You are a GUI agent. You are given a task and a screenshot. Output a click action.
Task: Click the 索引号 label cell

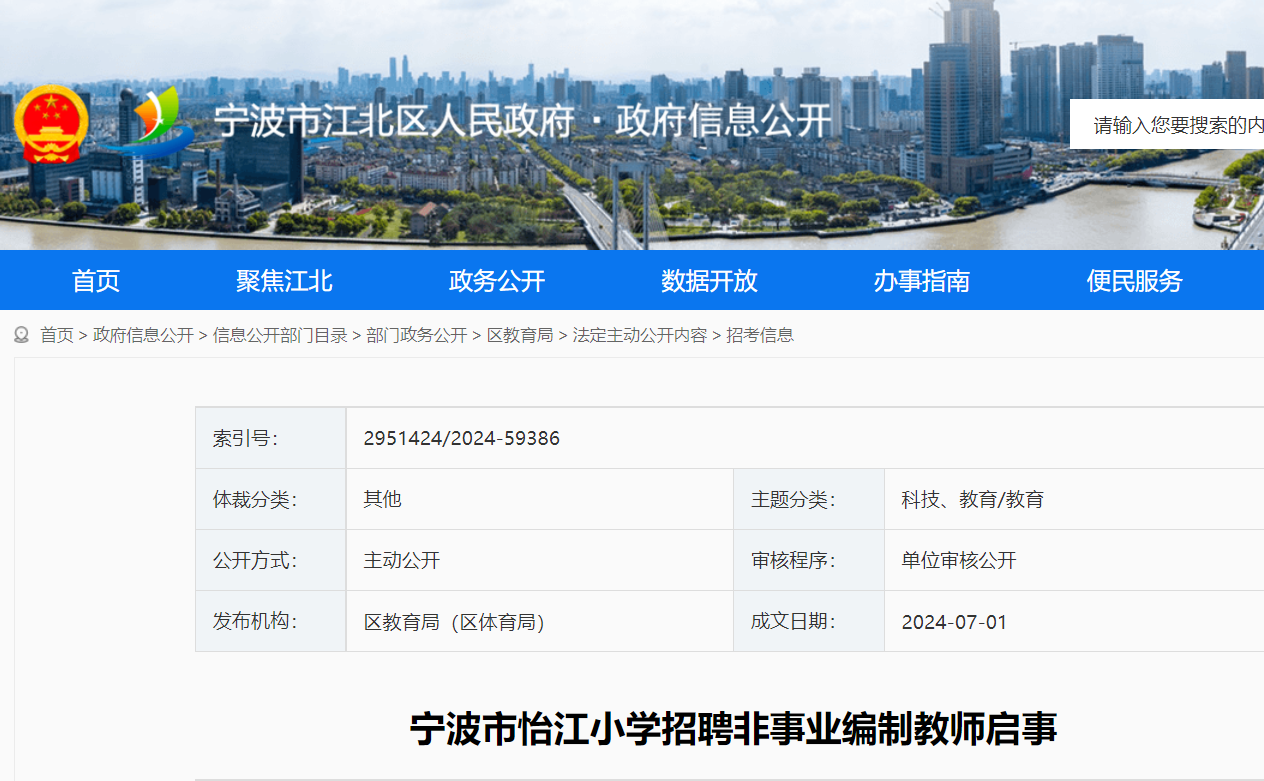[271, 438]
